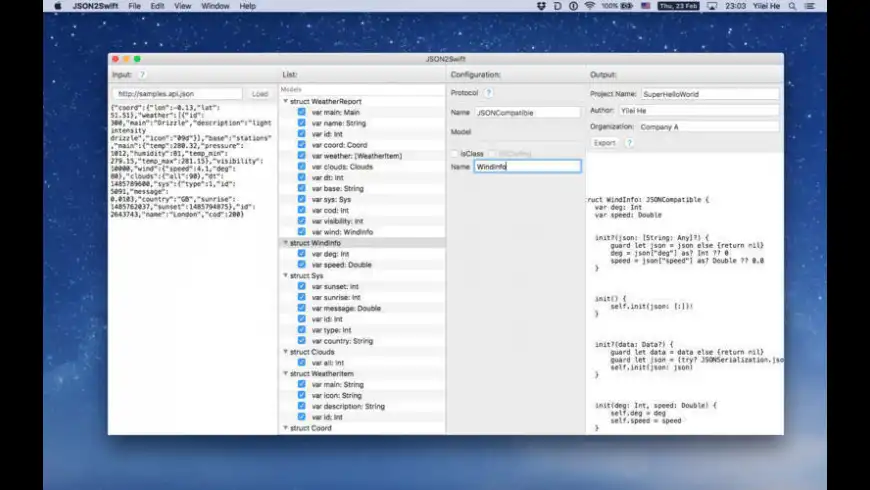Viewport: 870px width, 490px height.
Task: Click the Export button
Action: (604, 143)
